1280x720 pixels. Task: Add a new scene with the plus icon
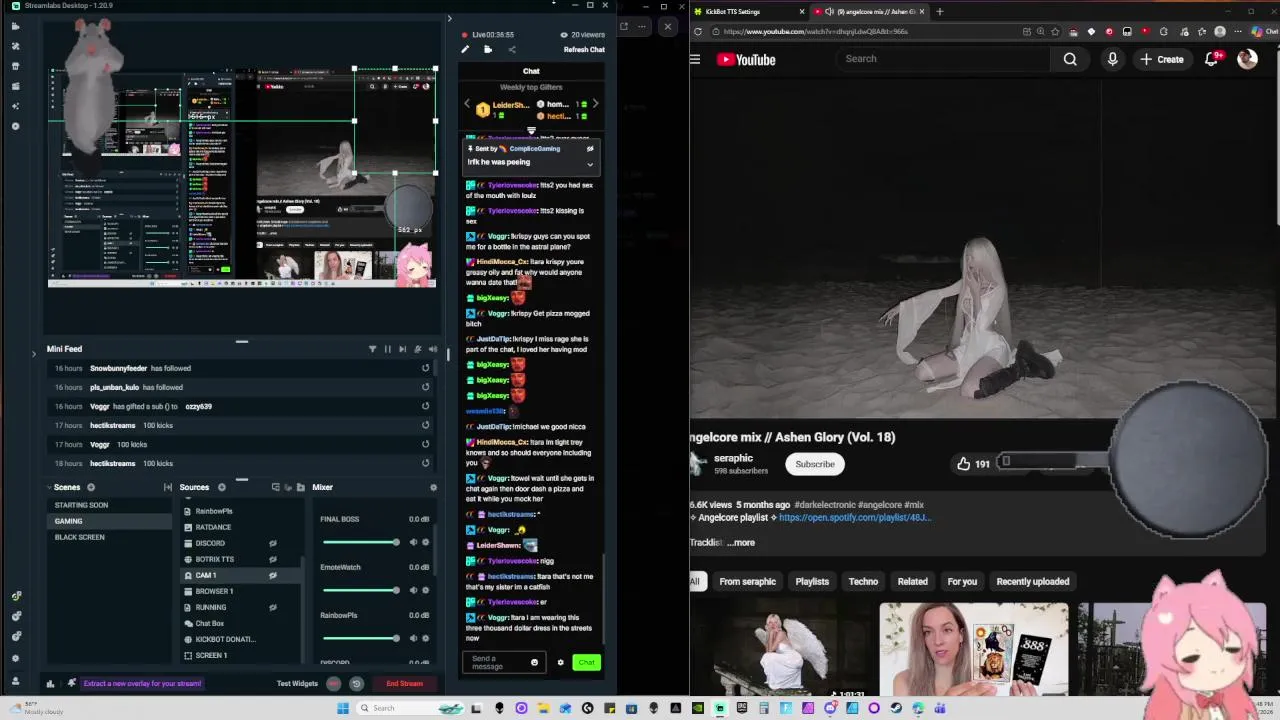click(91, 487)
